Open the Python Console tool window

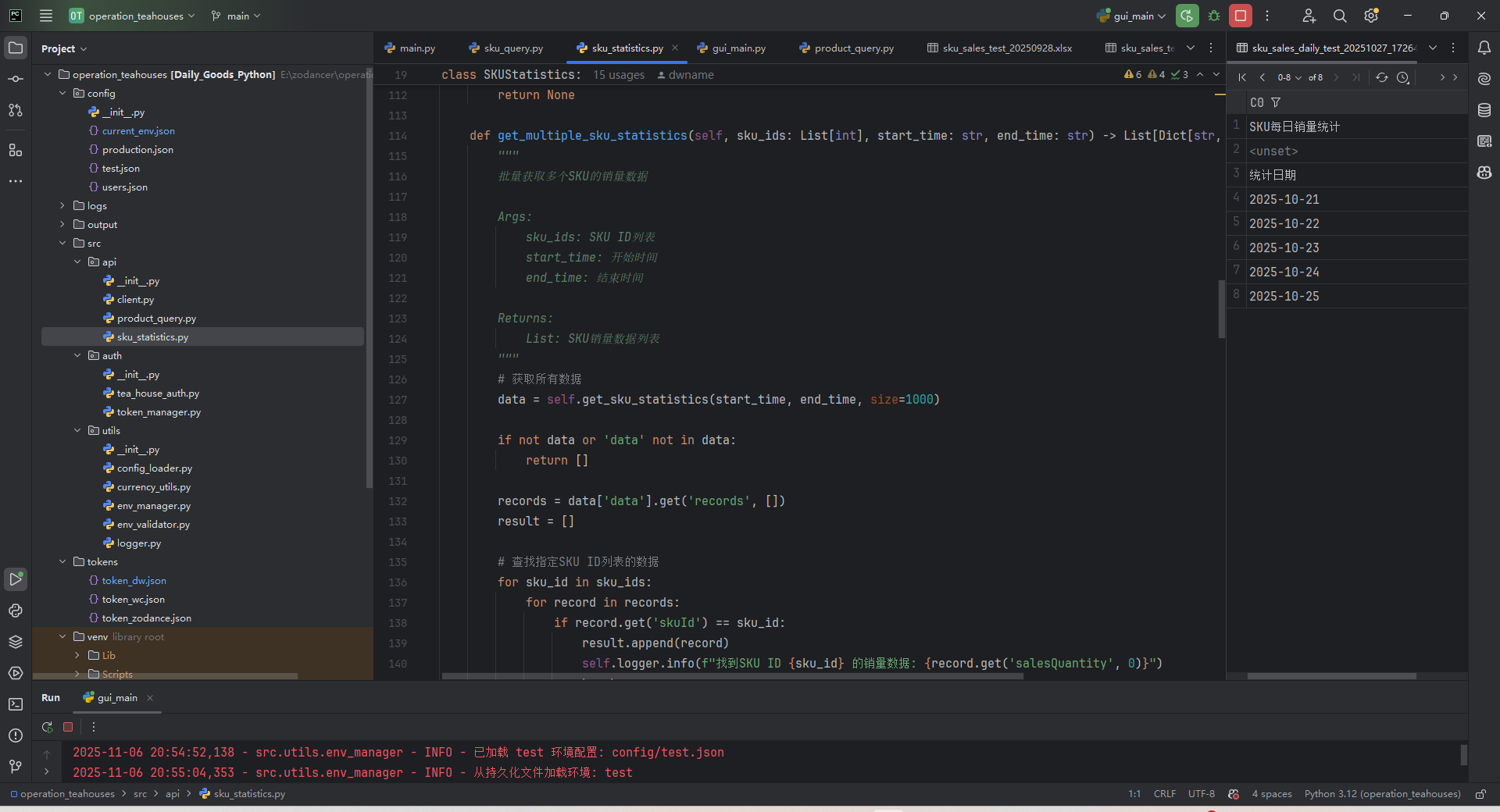coord(16,611)
